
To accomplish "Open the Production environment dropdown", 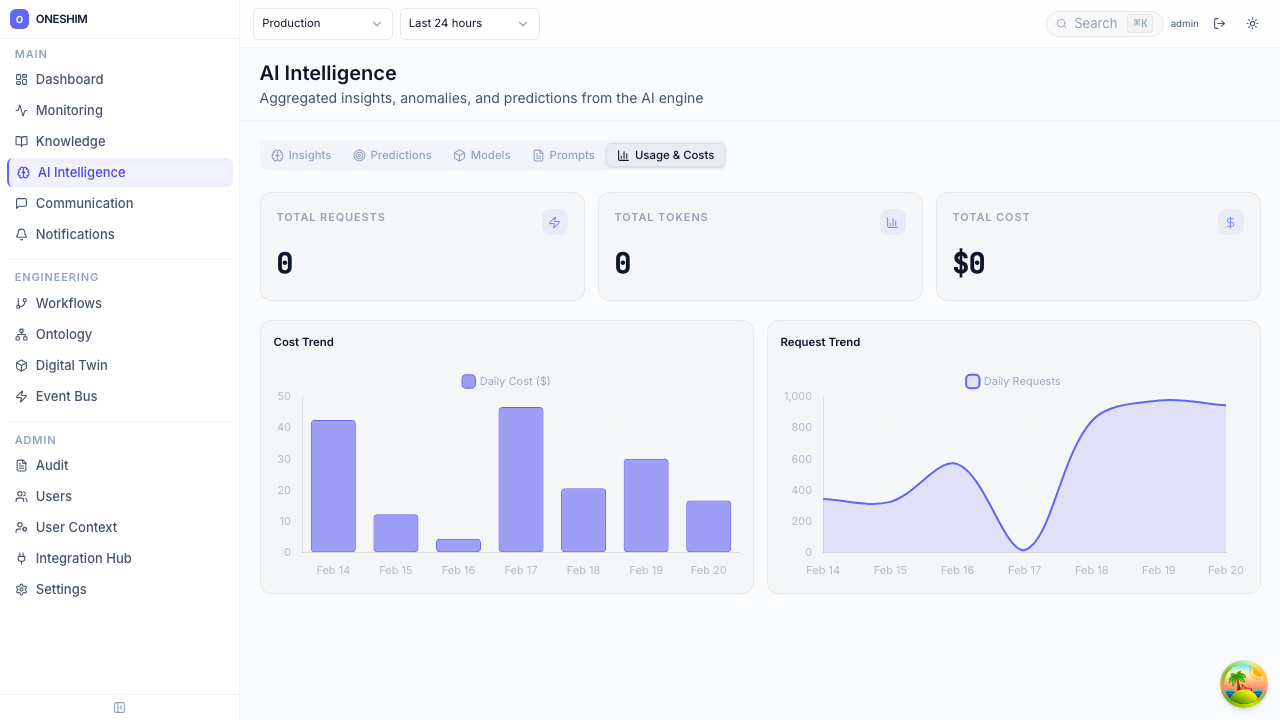I will click(x=322, y=24).
